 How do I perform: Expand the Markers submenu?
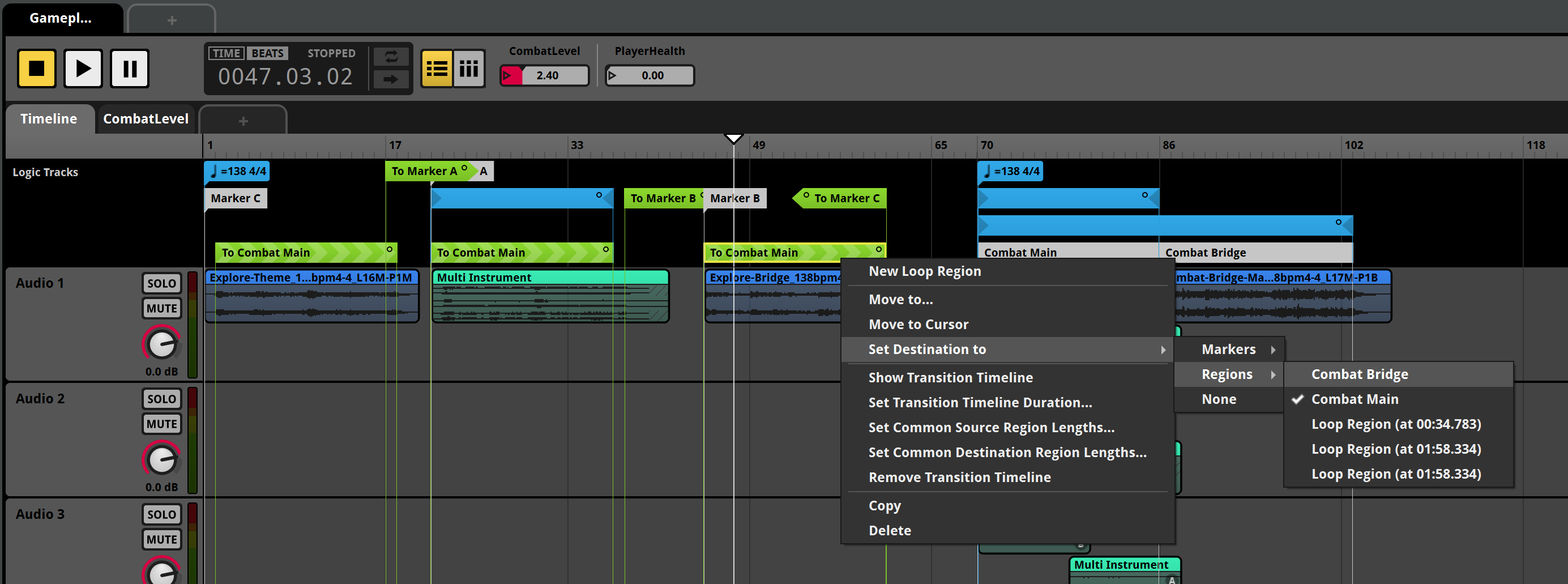tap(1229, 349)
